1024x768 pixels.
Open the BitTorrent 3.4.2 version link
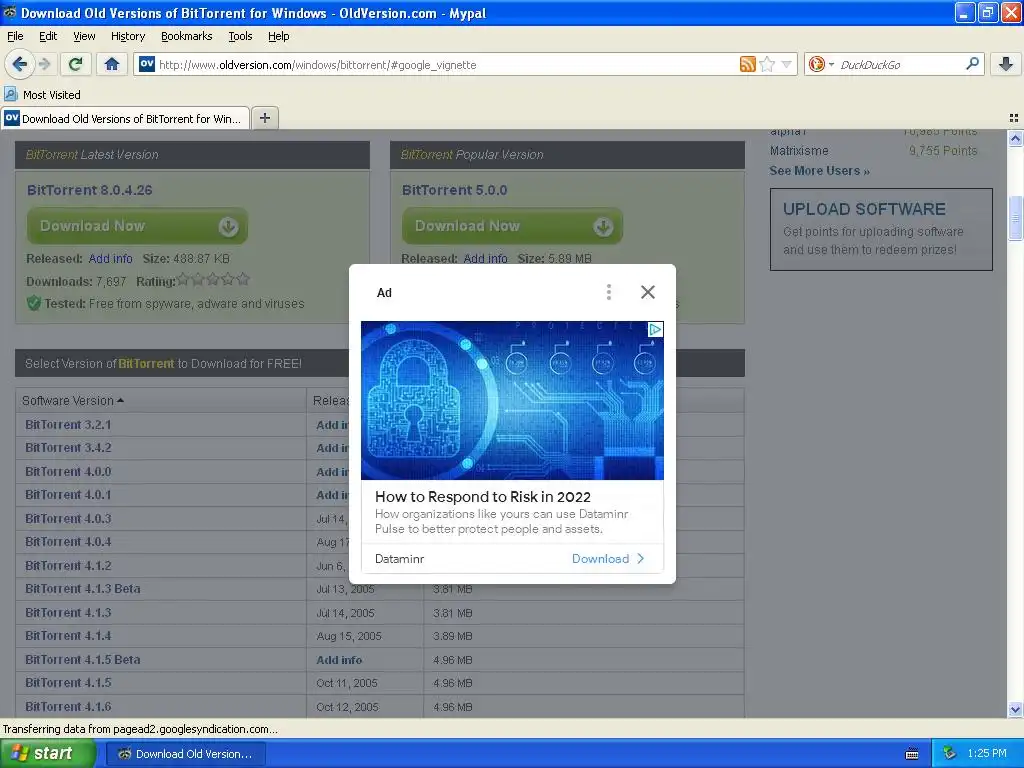click(x=68, y=448)
